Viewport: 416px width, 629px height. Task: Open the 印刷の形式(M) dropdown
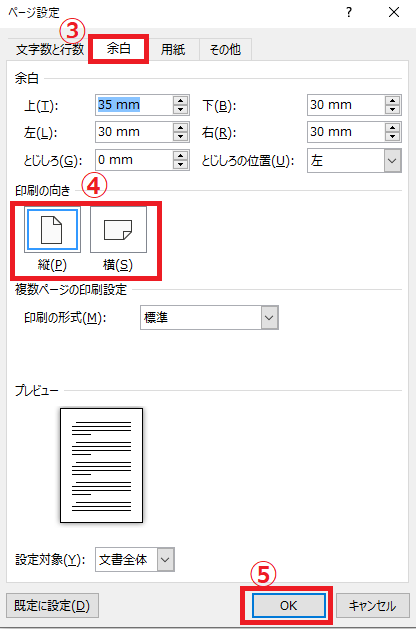(209, 318)
